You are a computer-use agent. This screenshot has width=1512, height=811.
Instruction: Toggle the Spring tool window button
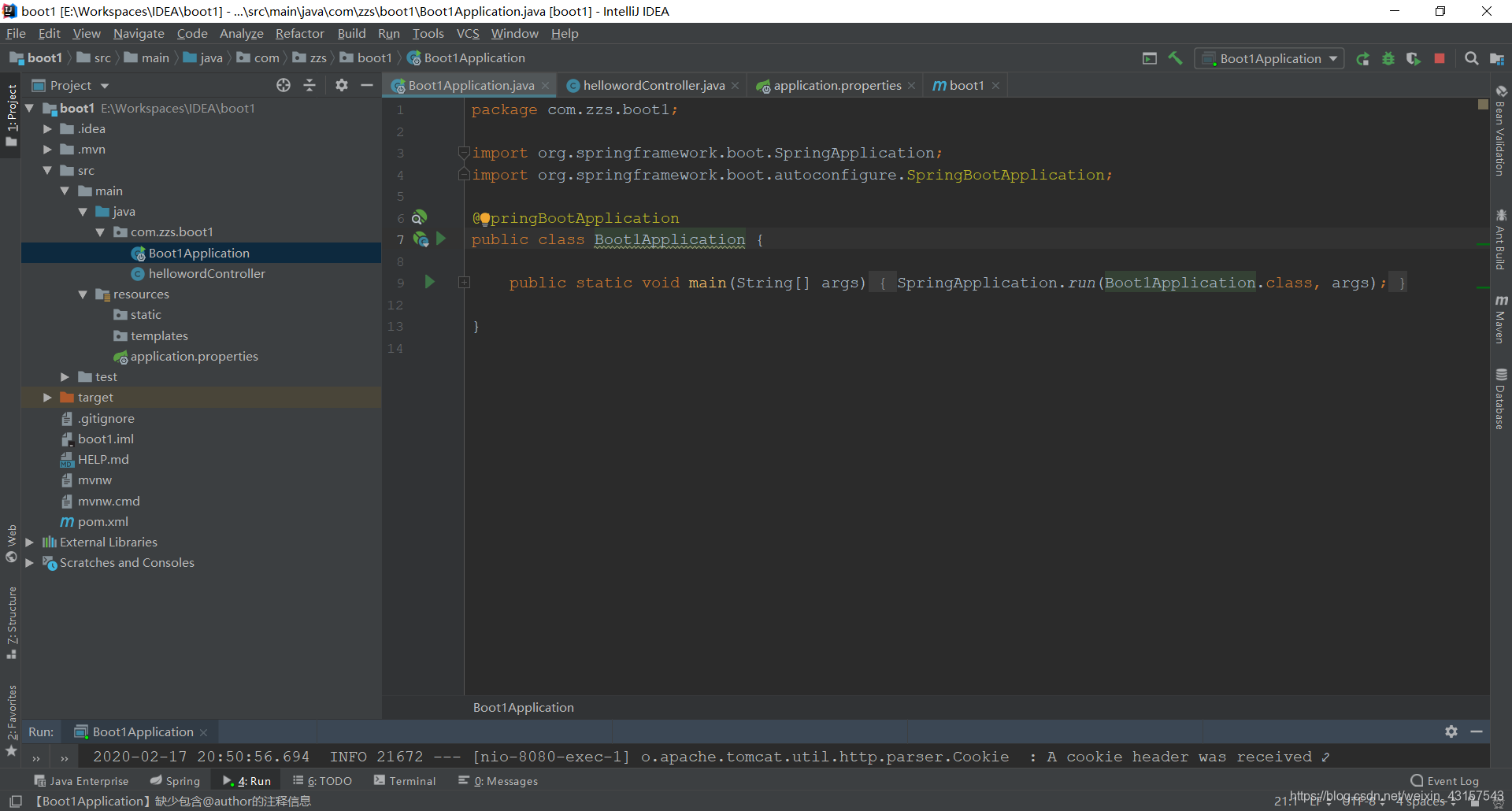pyautogui.click(x=176, y=781)
